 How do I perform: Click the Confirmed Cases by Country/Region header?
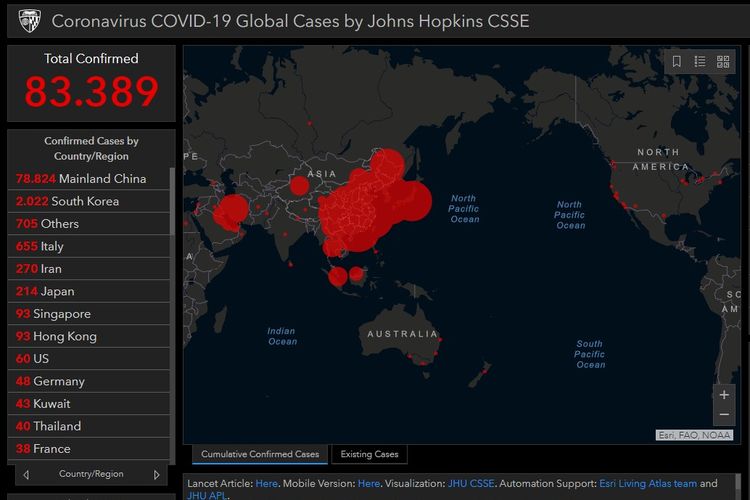(x=91, y=148)
